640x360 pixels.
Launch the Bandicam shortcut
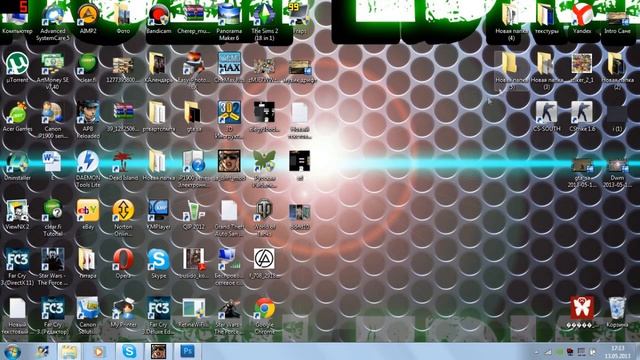159,19
